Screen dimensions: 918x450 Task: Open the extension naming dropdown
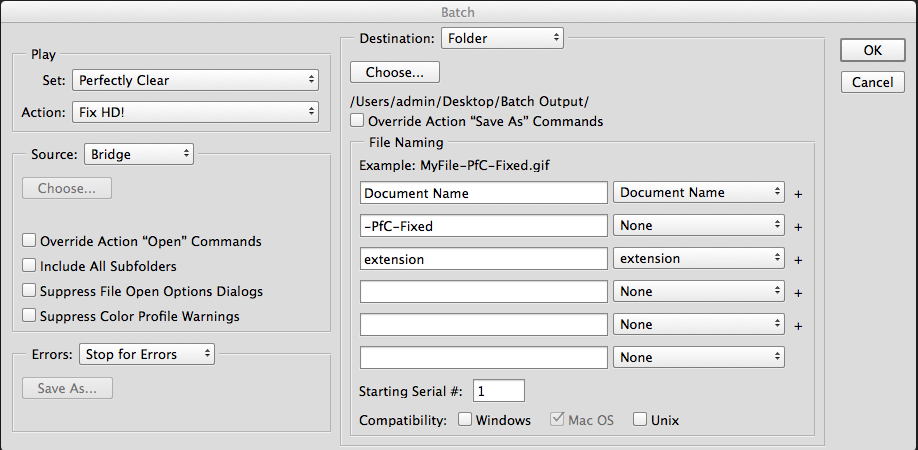pos(699,259)
